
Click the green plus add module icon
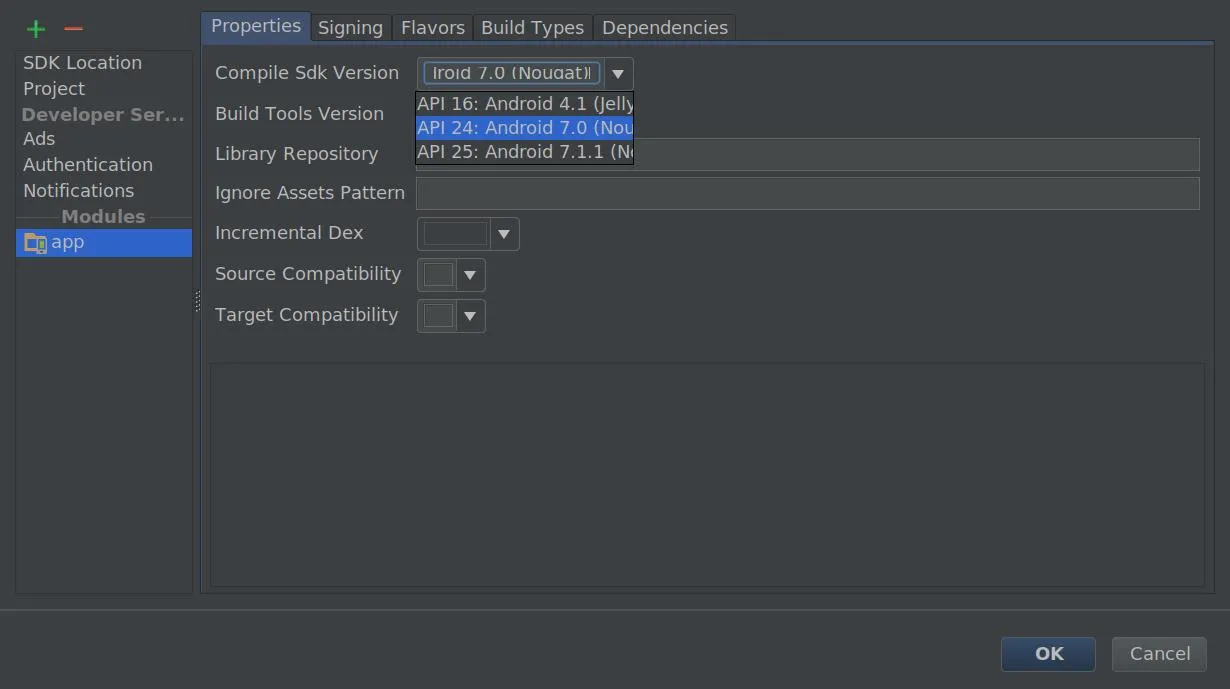(36, 29)
